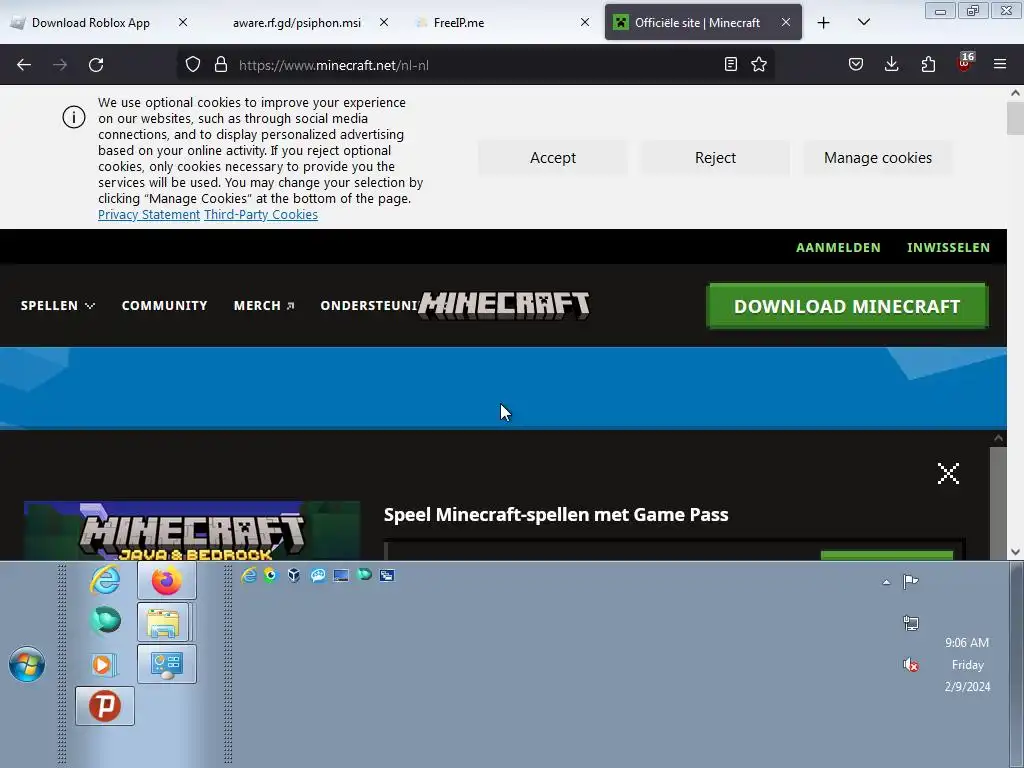Close the Download Roblox App tab
The image size is (1024, 768).
tap(183, 22)
